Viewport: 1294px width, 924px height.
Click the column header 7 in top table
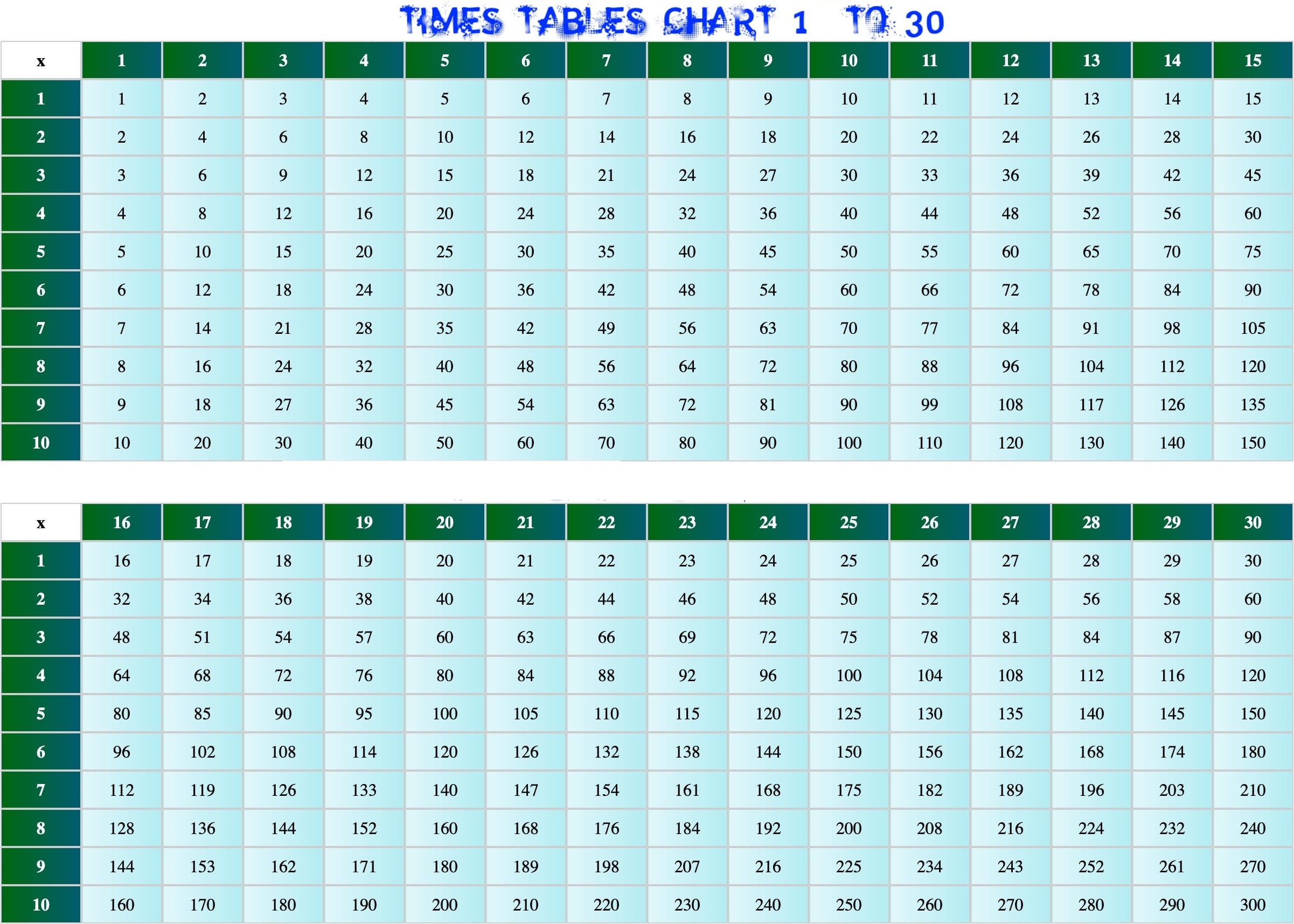pyautogui.click(x=606, y=60)
